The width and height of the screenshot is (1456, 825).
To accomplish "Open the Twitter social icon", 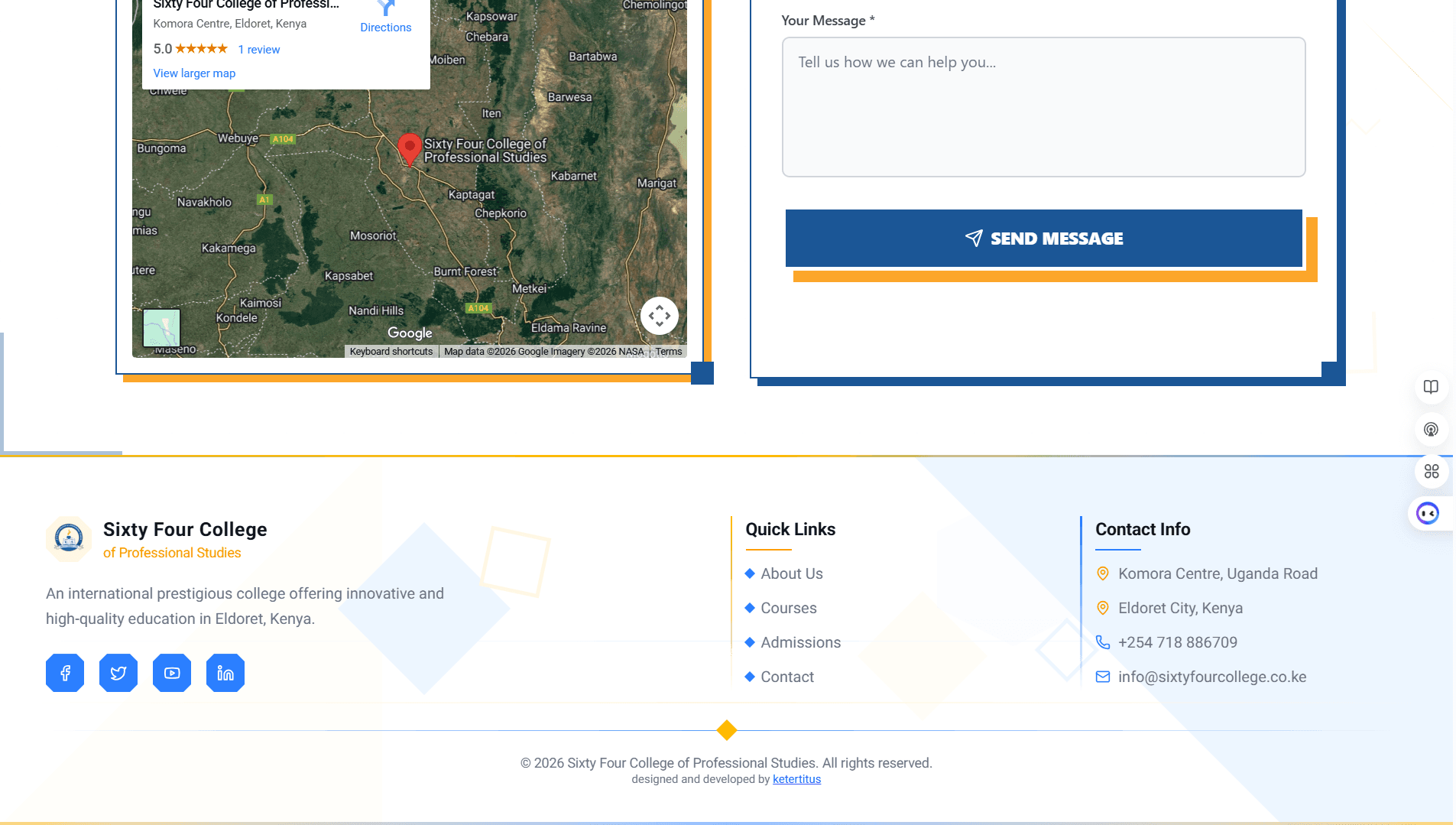I will tap(118, 673).
